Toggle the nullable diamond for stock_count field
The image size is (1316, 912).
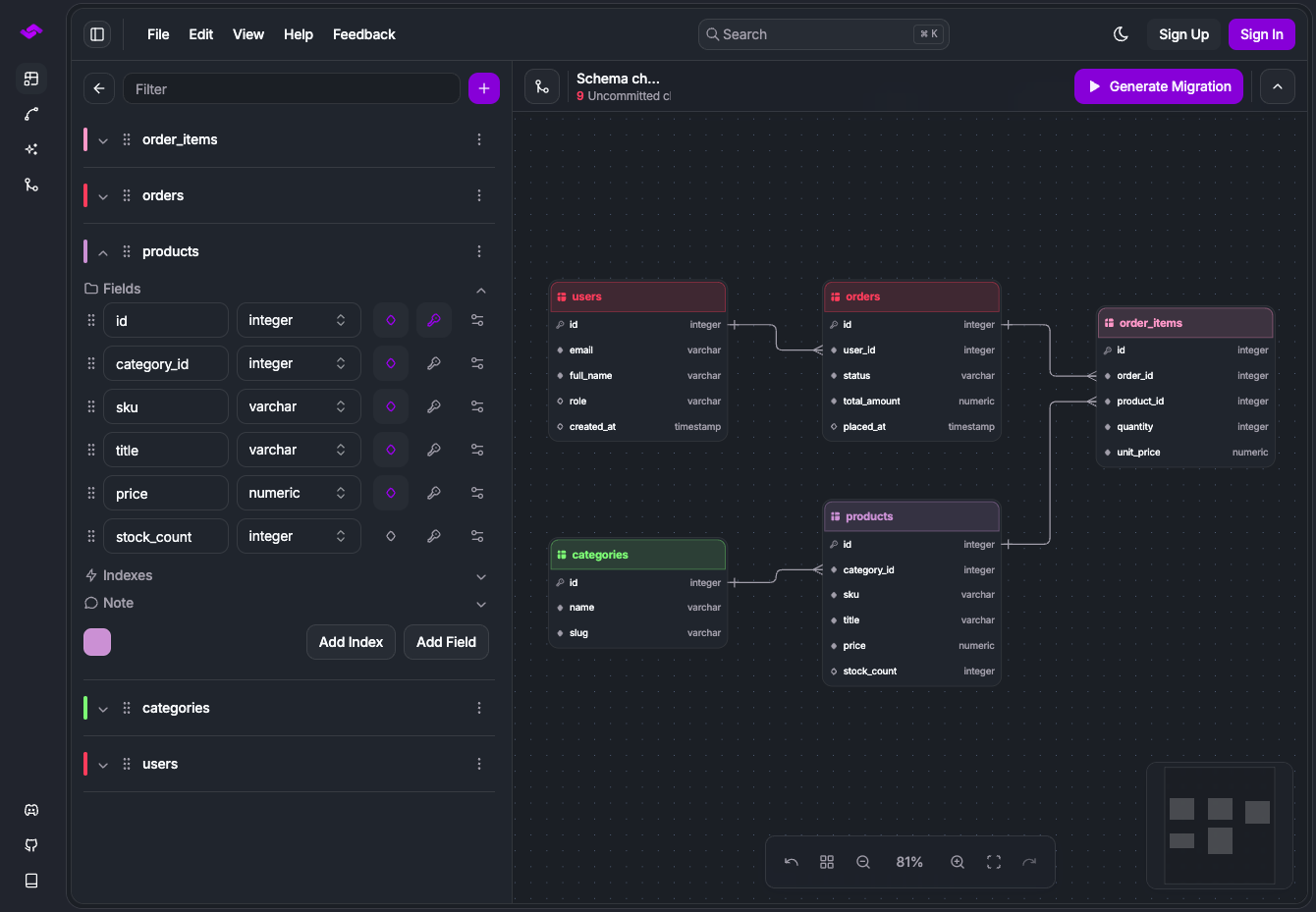coord(391,536)
